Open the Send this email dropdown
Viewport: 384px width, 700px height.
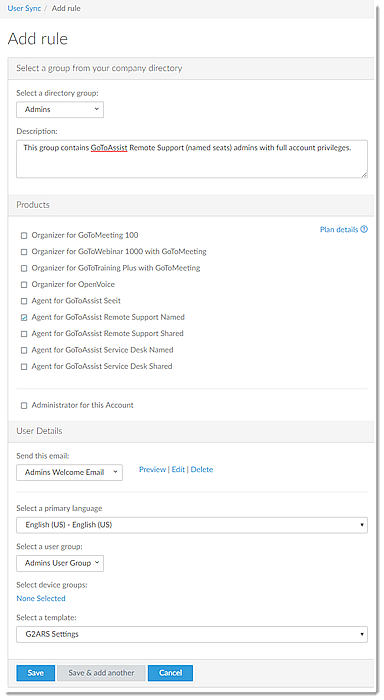tap(69, 472)
